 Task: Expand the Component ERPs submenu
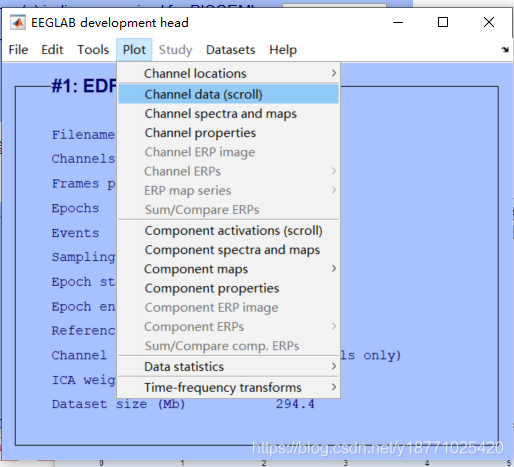coord(229,327)
